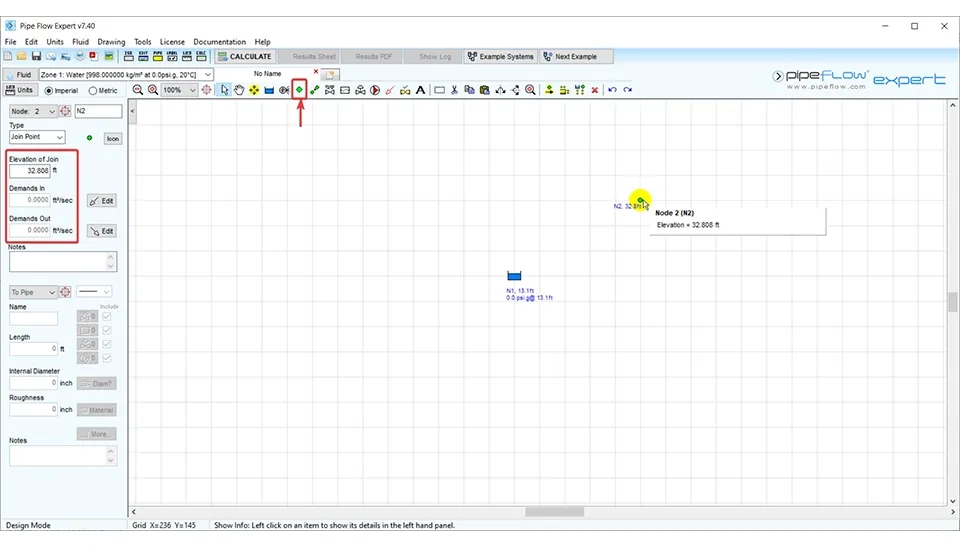
Task: Toggle the first Include checkbox
Action: click(x=107, y=316)
